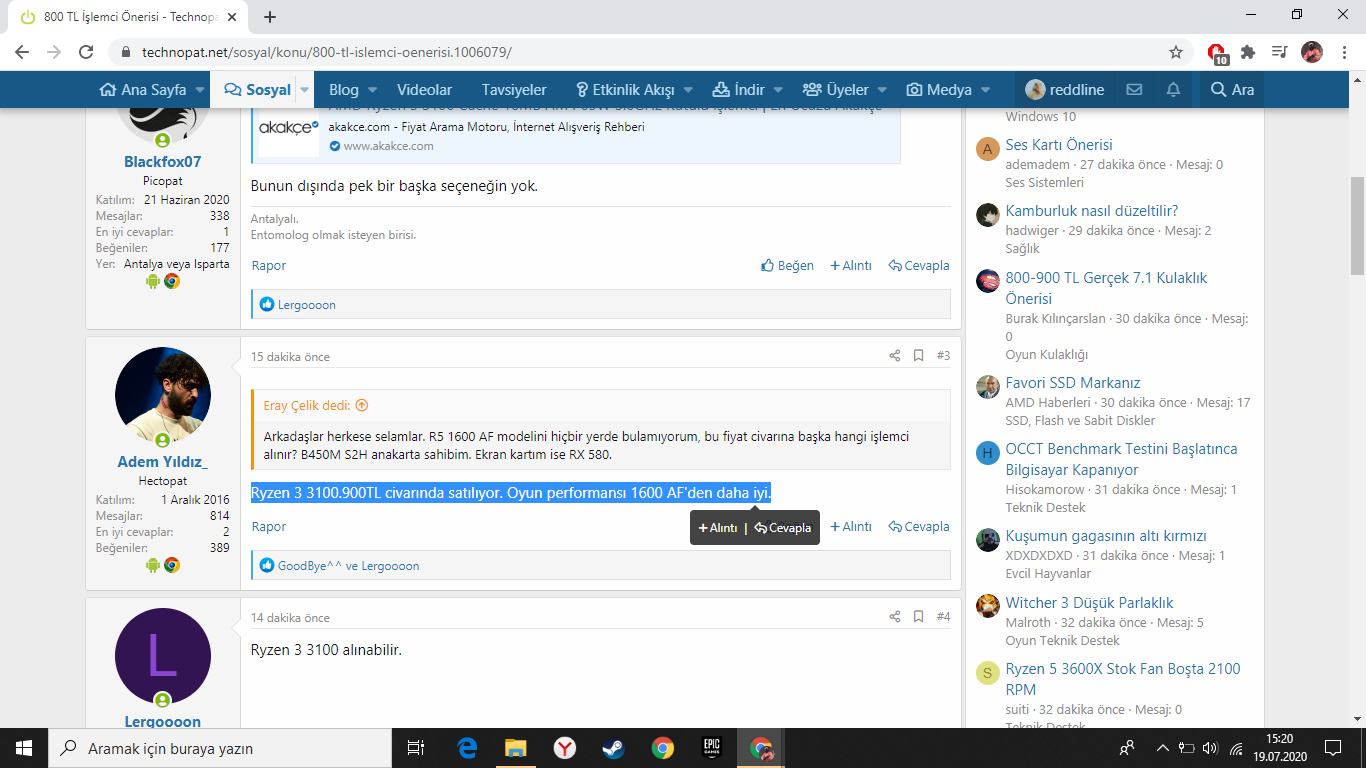Expand the Ana Sayfa dropdown arrow
Viewport: 1366px width, 768px height.
coord(200,90)
